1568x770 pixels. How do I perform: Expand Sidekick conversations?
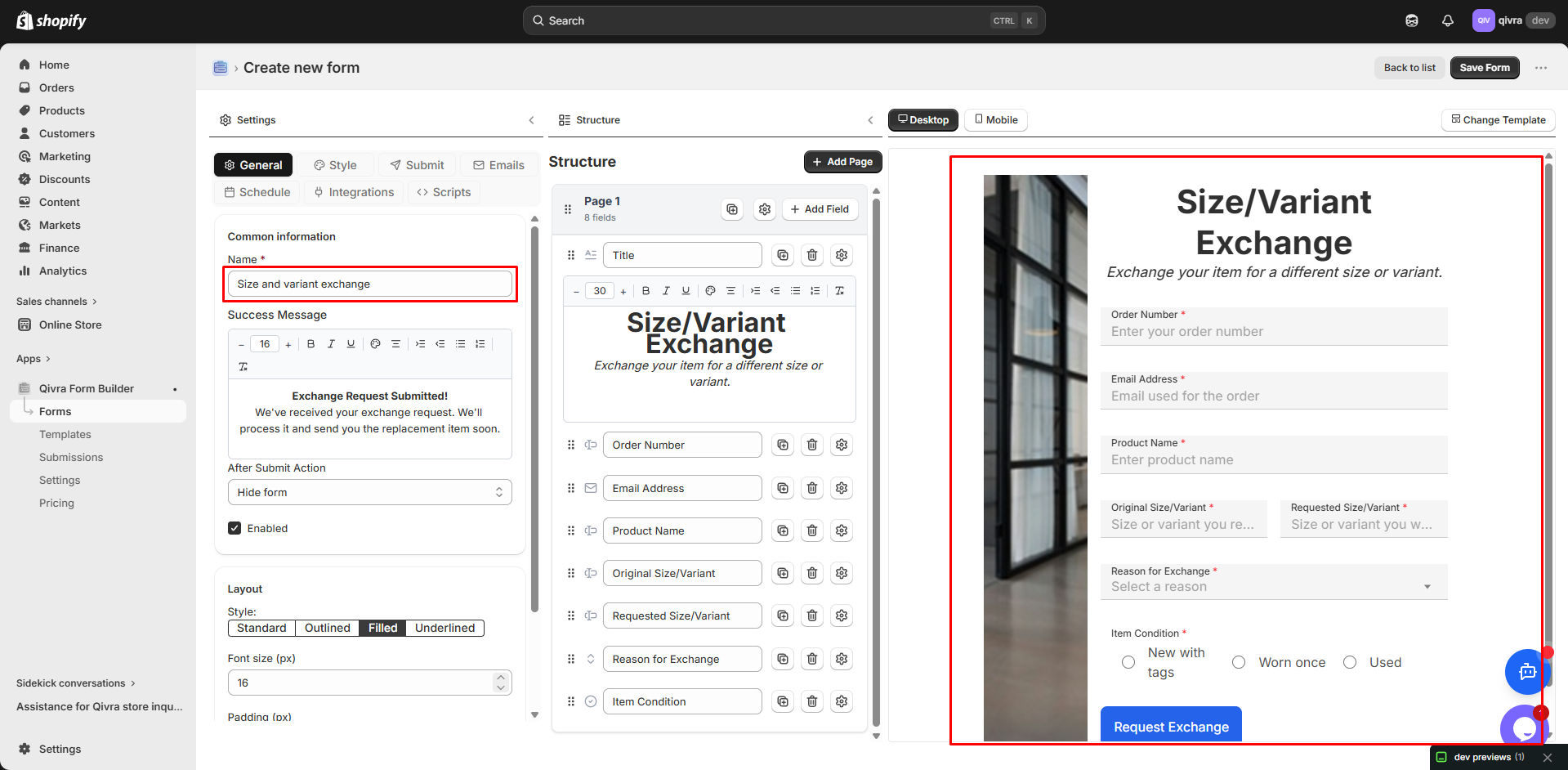(x=76, y=683)
